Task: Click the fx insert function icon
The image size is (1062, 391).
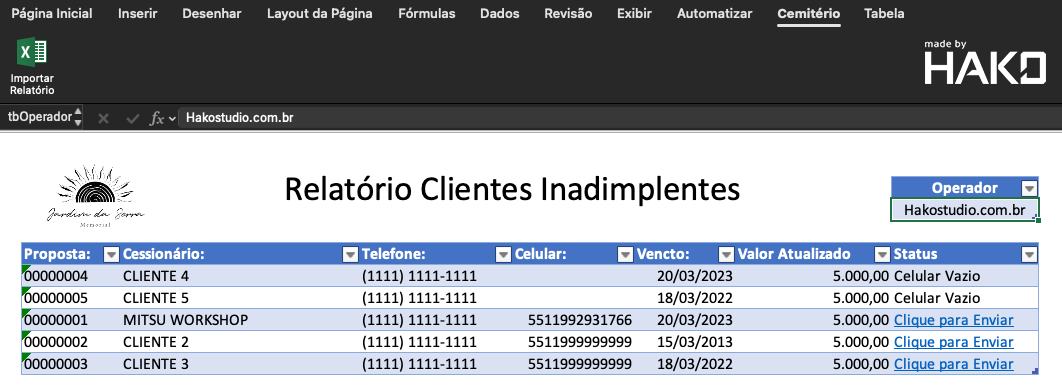Action: pyautogui.click(x=156, y=118)
